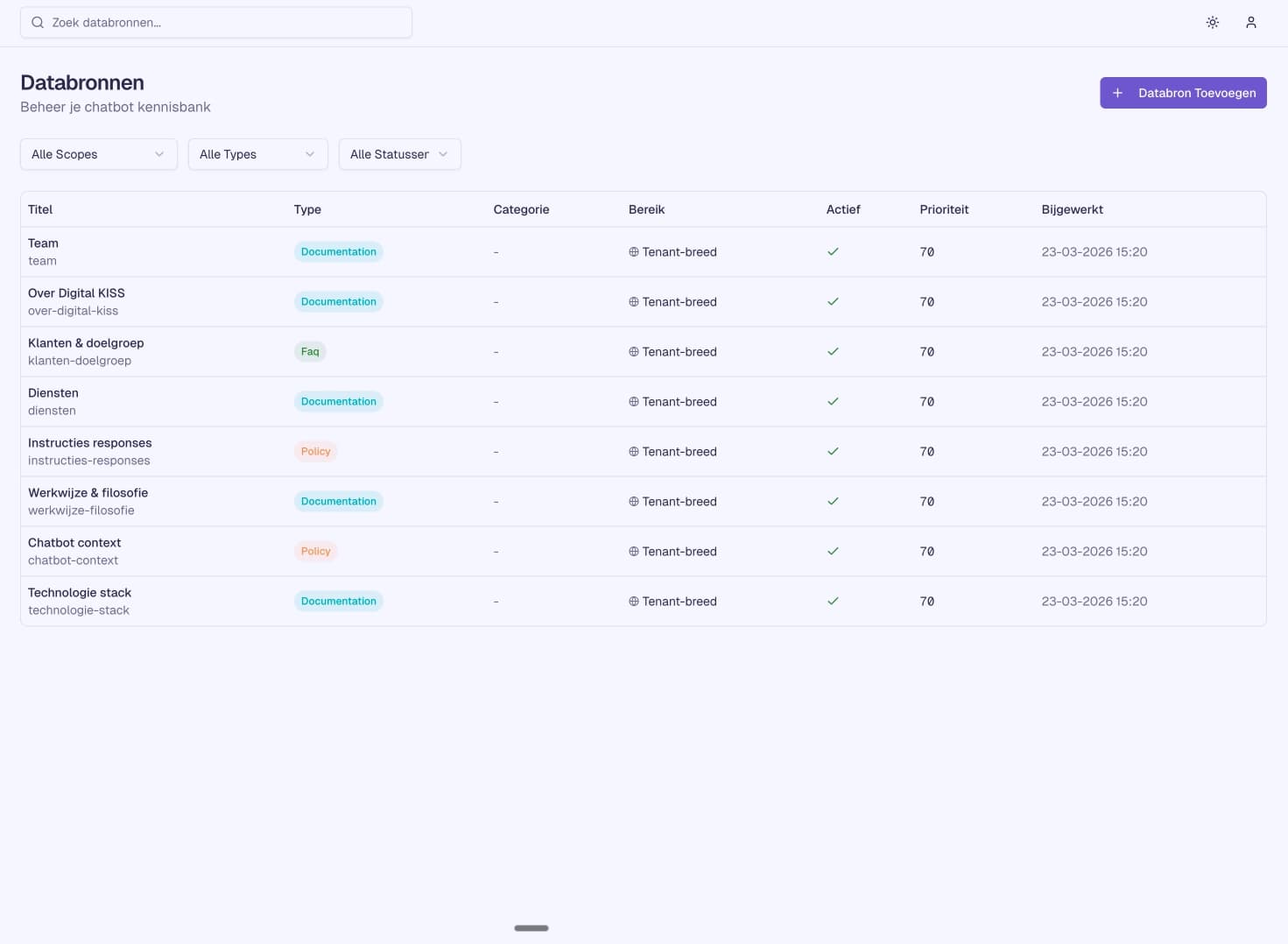1288x944 pixels.
Task: Expand the Alle Types filter
Action: [257, 154]
